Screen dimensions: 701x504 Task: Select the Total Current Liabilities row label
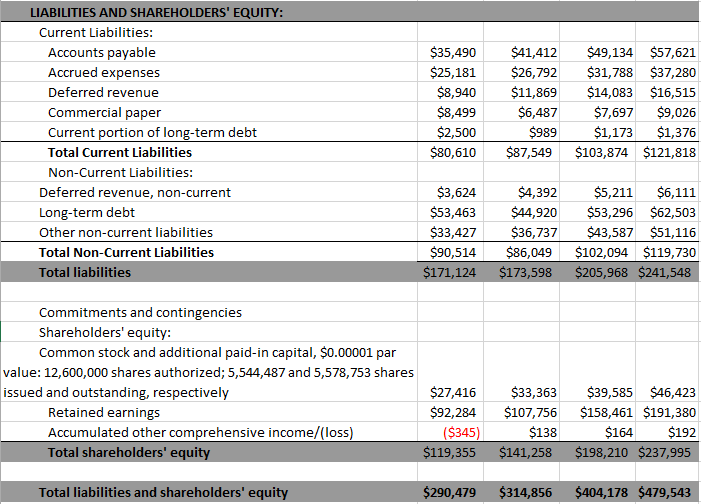pos(120,152)
